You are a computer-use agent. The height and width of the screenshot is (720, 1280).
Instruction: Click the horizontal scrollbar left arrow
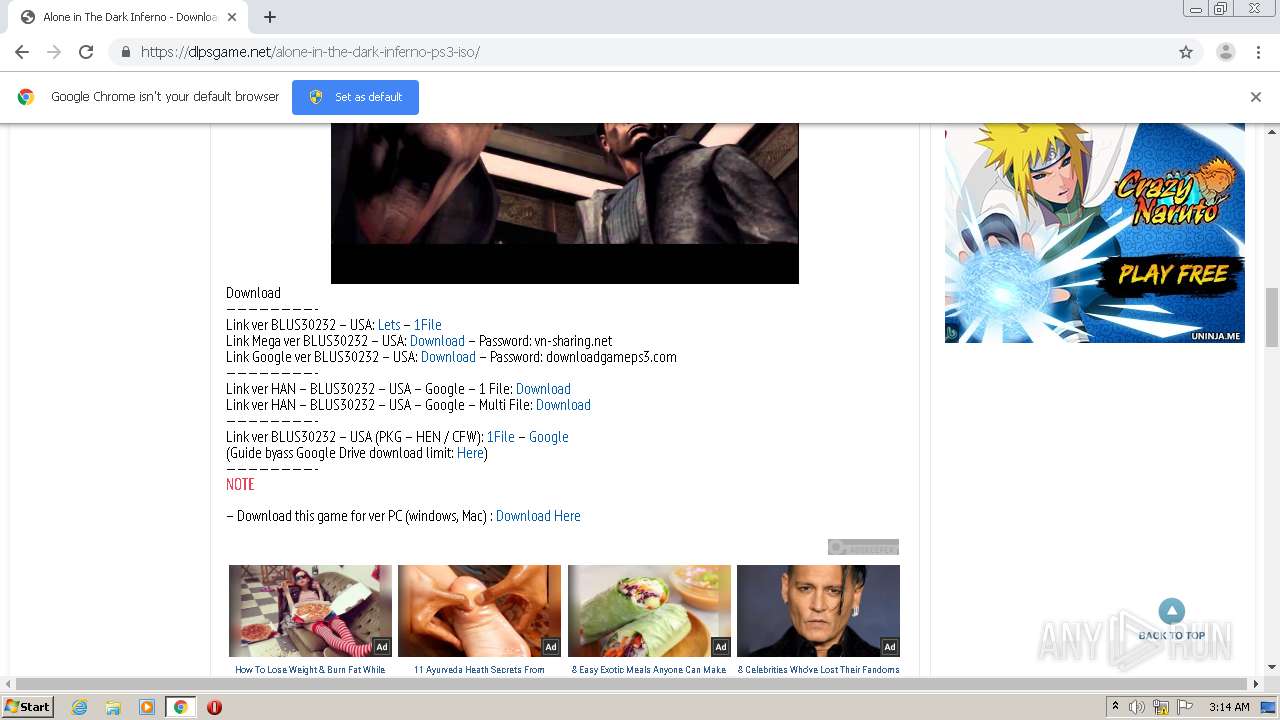point(8,684)
